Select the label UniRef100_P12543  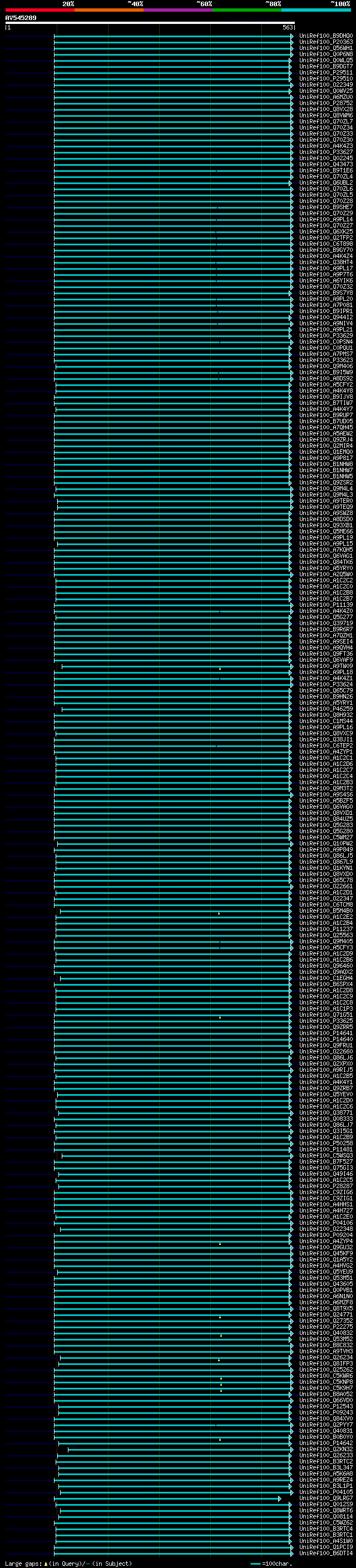coord(325,1406)
